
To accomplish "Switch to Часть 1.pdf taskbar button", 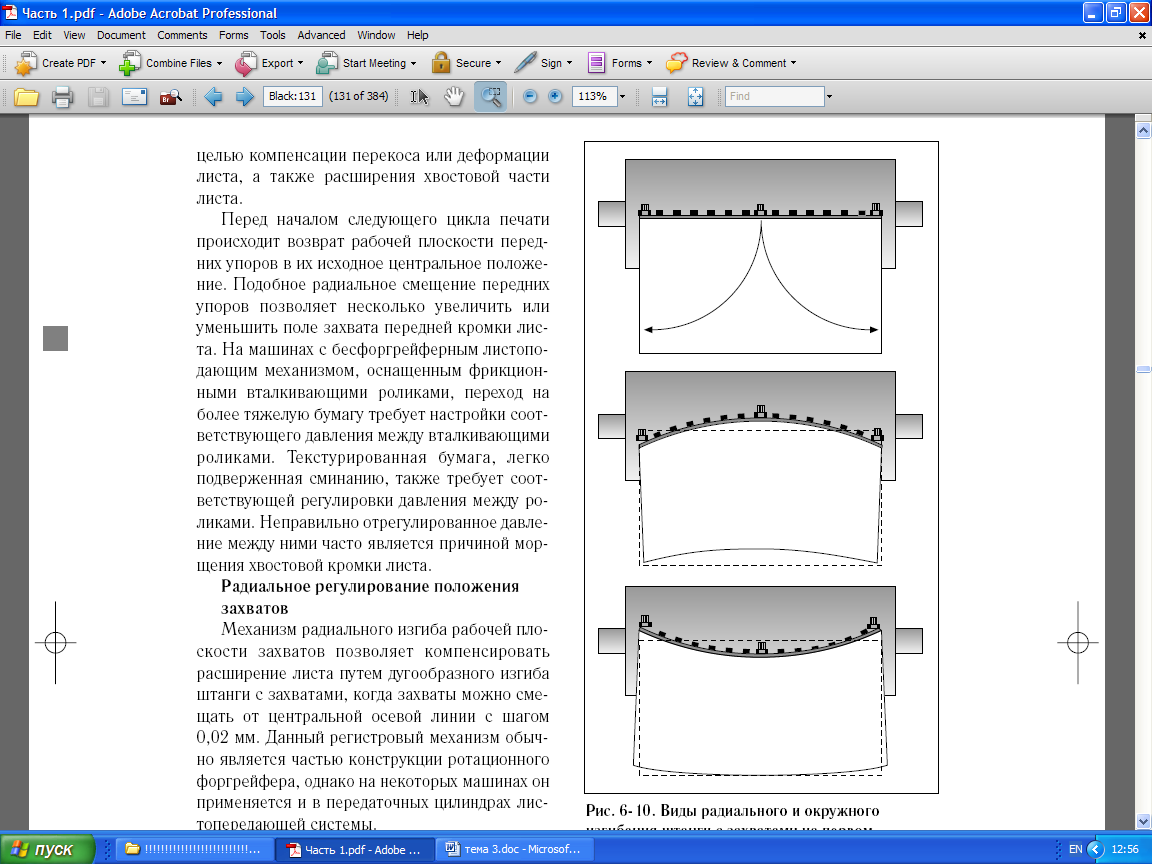I will point(356,849).
